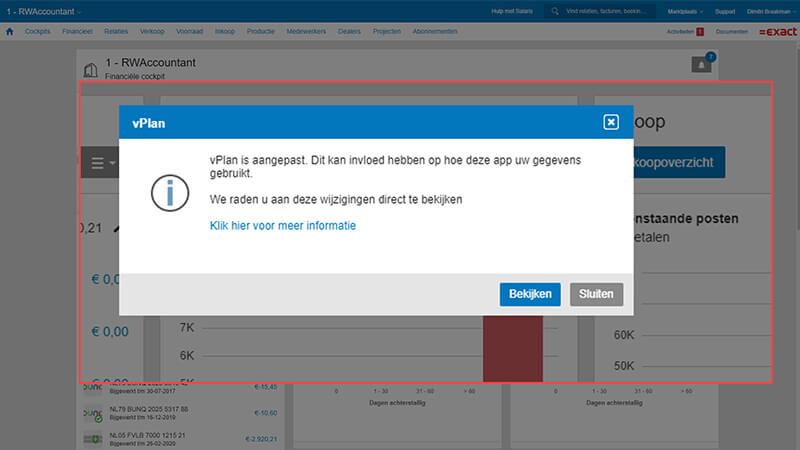
Task: Expand the Marktplaats dropdown
Action: click(x=685, y=11)
